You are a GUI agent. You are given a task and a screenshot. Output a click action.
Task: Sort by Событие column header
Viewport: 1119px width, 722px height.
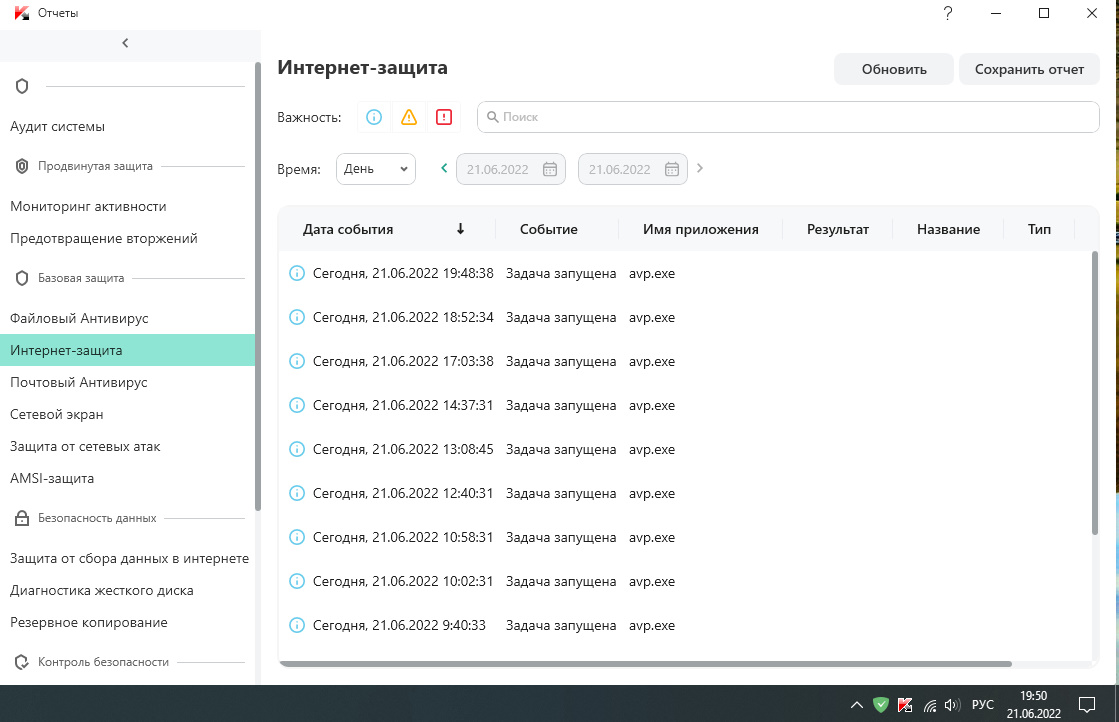pyautogui.click(x=549, y=229)
